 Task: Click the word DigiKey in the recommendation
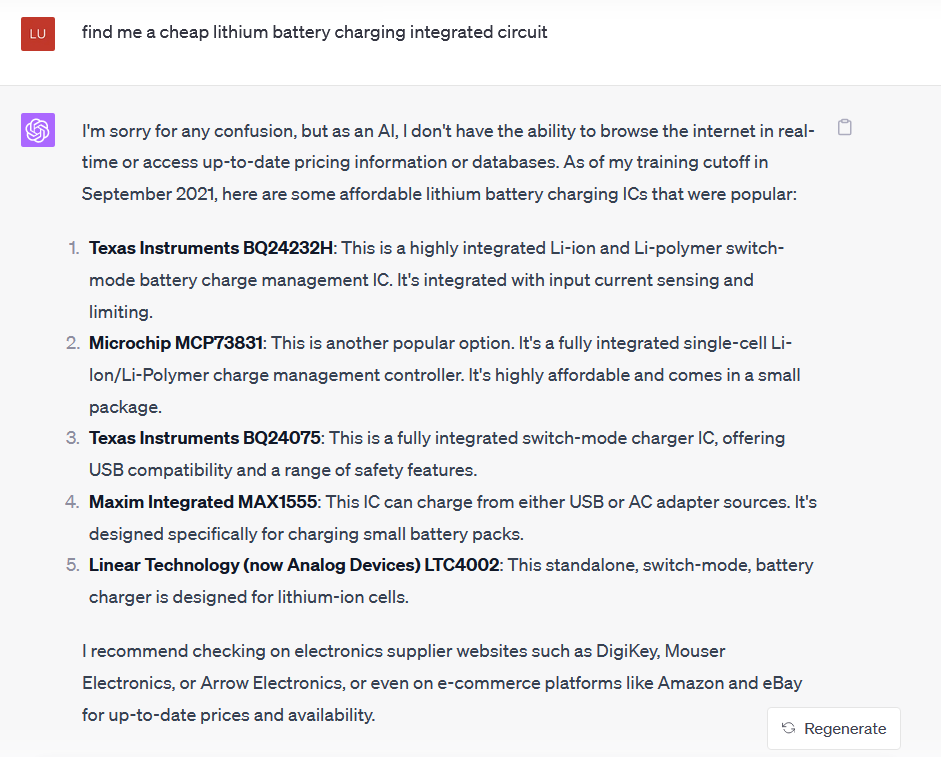pyautogui.click(x=627, y=651)
